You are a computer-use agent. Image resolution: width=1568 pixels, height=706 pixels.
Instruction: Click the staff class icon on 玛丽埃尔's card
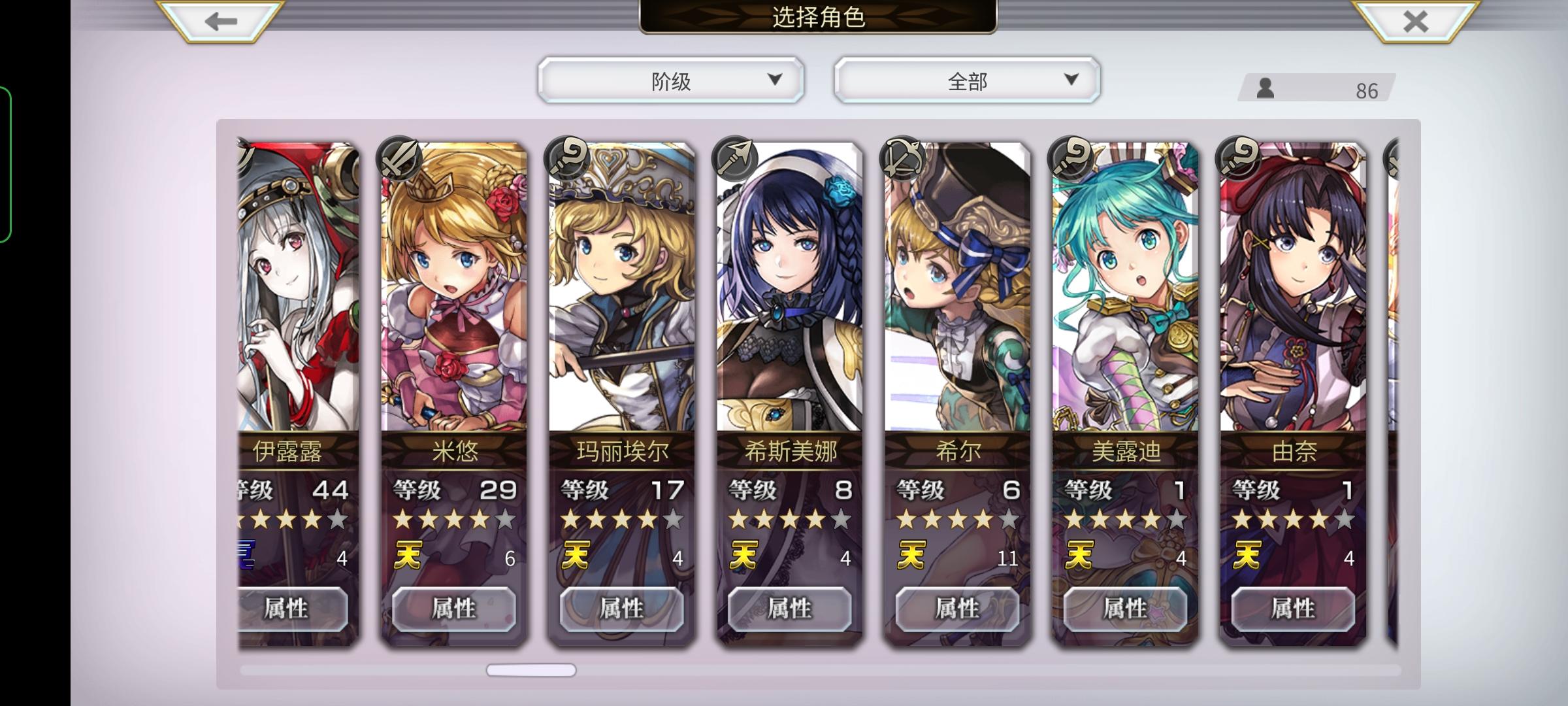(567, 159)
